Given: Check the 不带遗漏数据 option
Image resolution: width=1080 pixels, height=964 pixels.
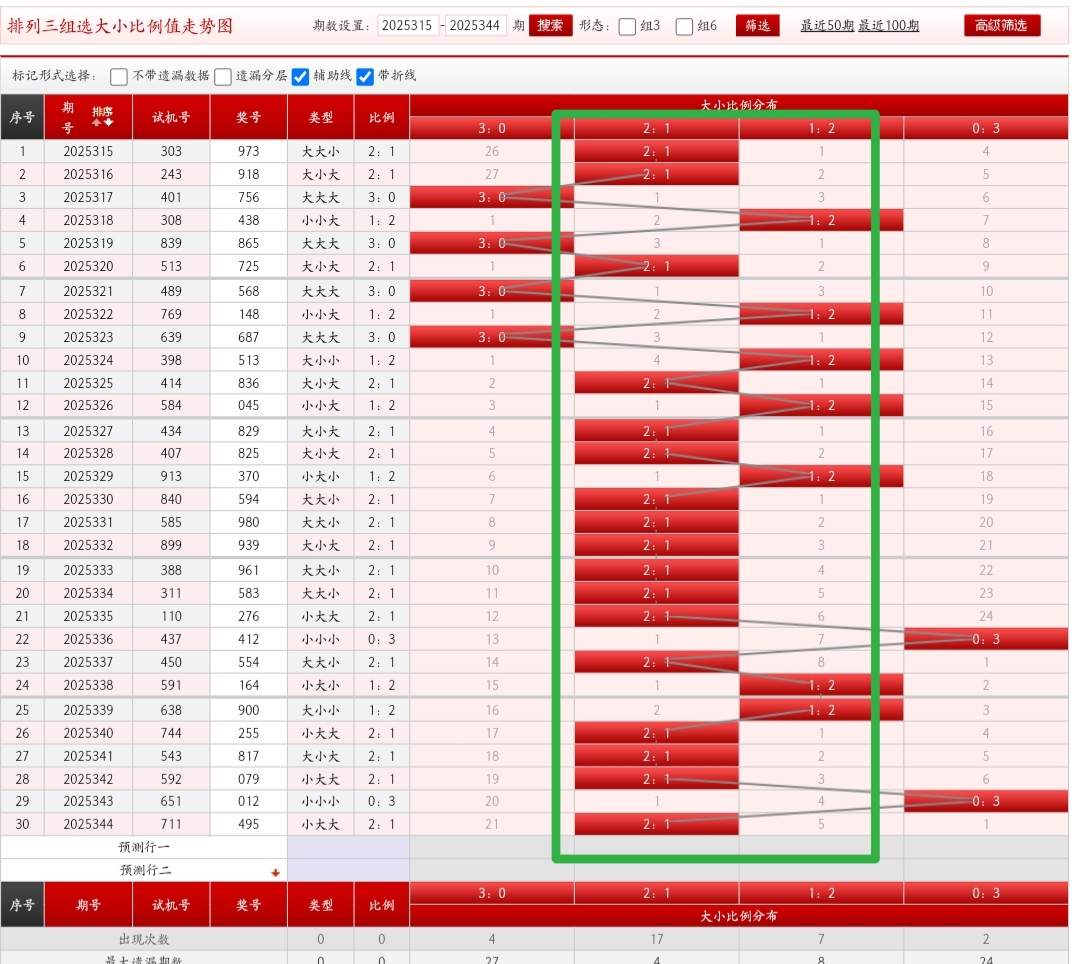Looking at the screenshot, I should pyautogui.click(x=118, y=76).
